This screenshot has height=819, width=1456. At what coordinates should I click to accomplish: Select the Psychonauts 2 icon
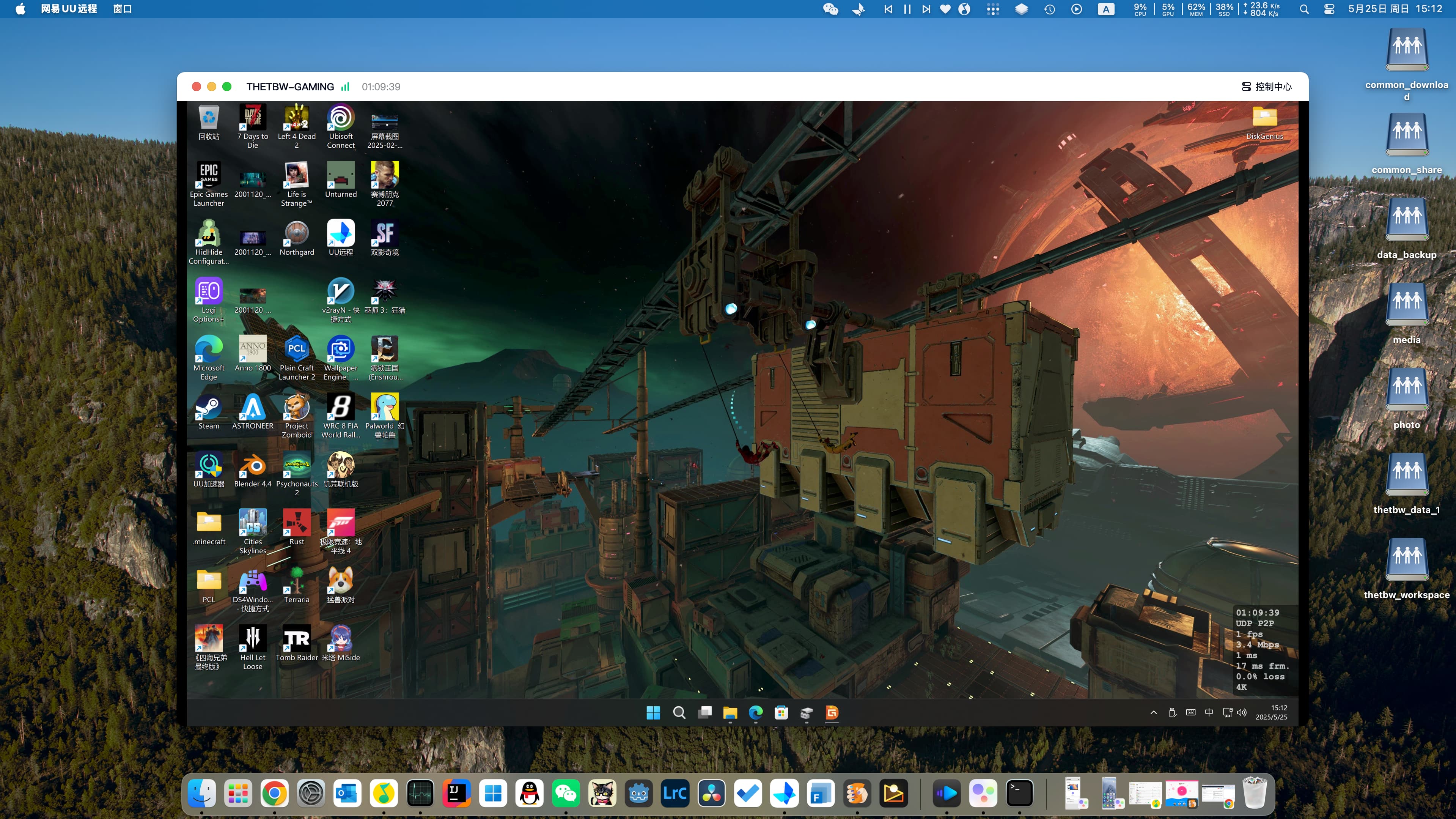point(297,474)
